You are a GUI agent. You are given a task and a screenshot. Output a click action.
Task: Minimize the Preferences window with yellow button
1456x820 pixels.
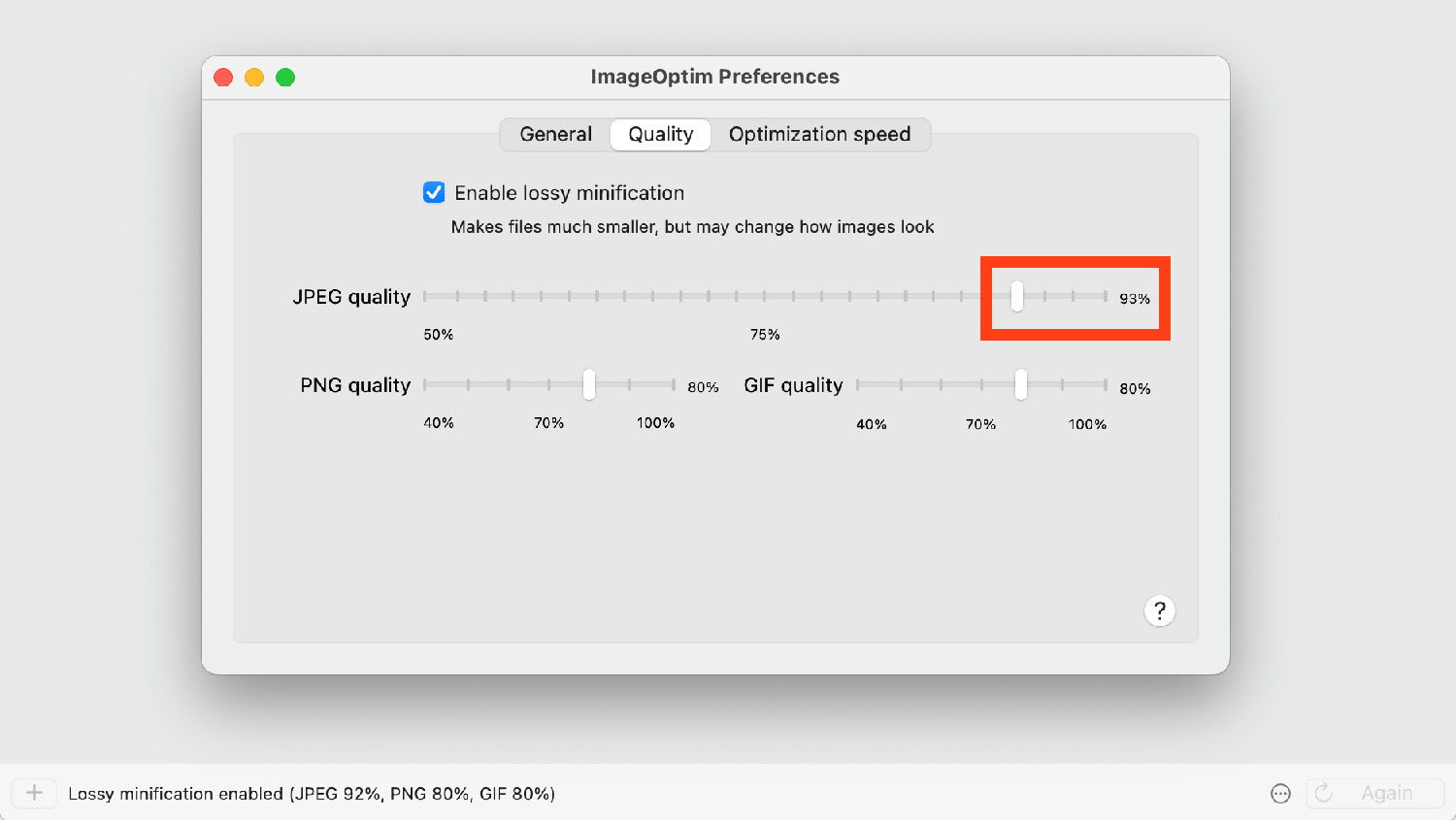(254, 78)
